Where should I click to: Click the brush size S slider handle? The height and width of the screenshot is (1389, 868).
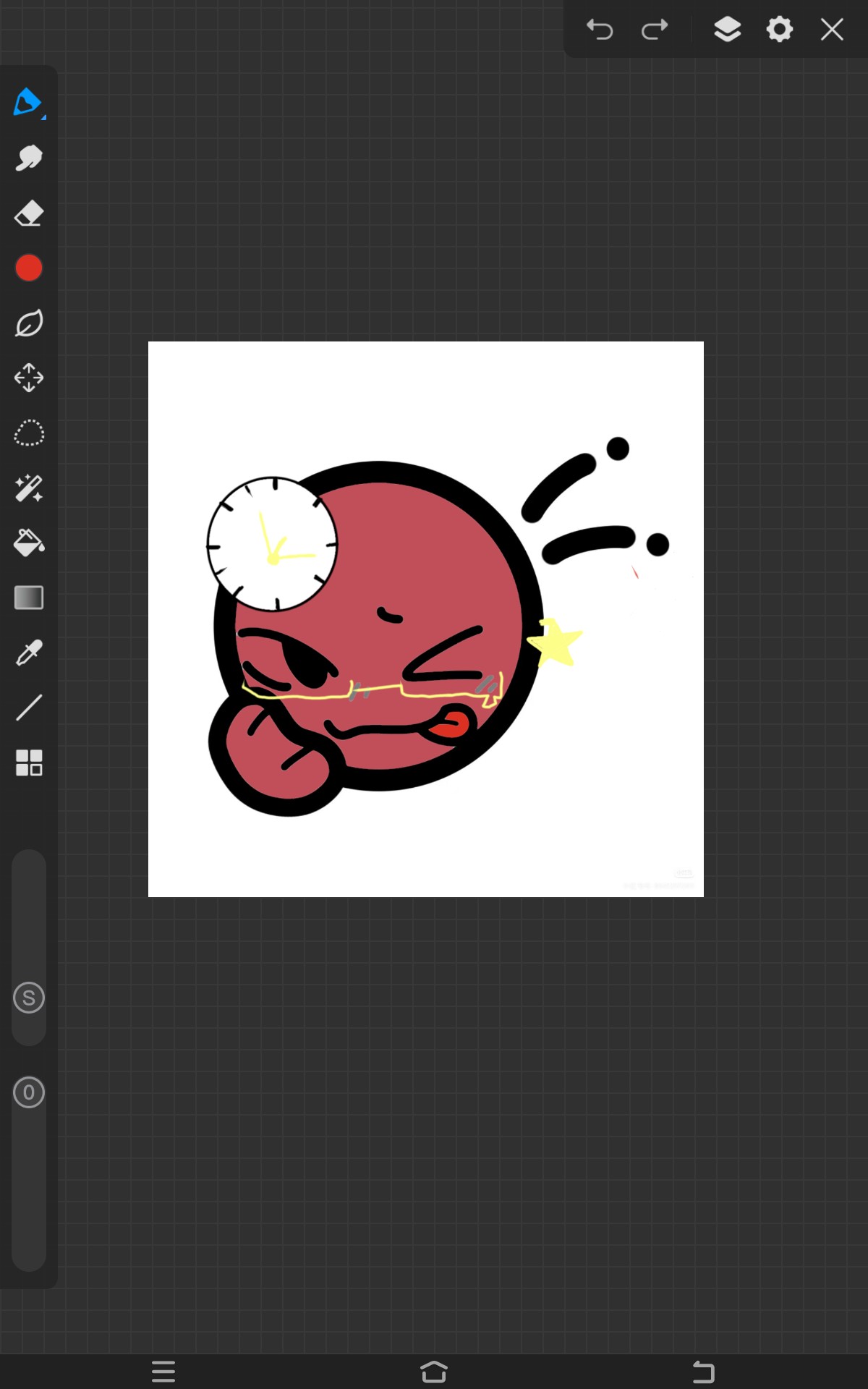point(29,998)
